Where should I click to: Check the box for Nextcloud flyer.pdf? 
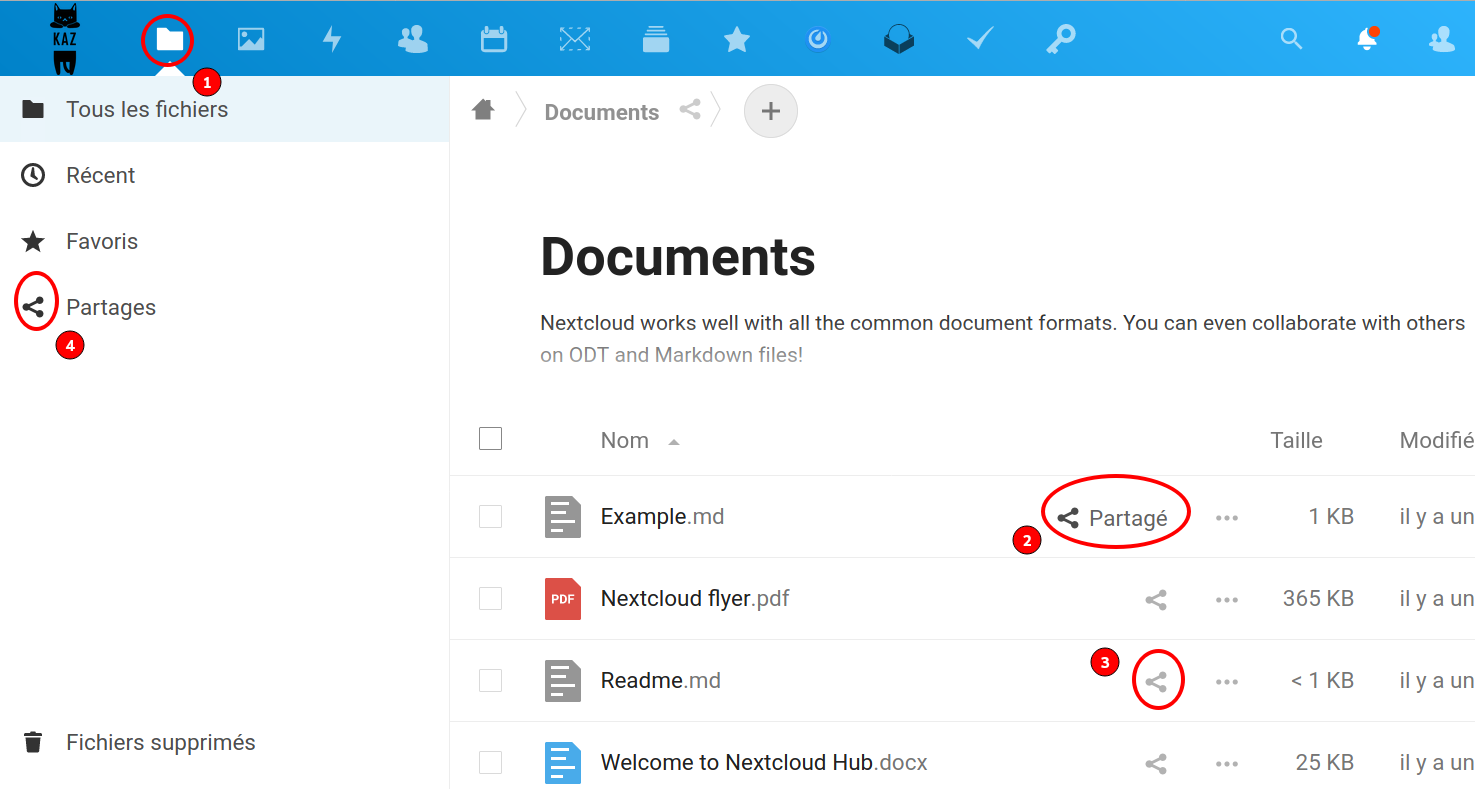click(490, 599)
